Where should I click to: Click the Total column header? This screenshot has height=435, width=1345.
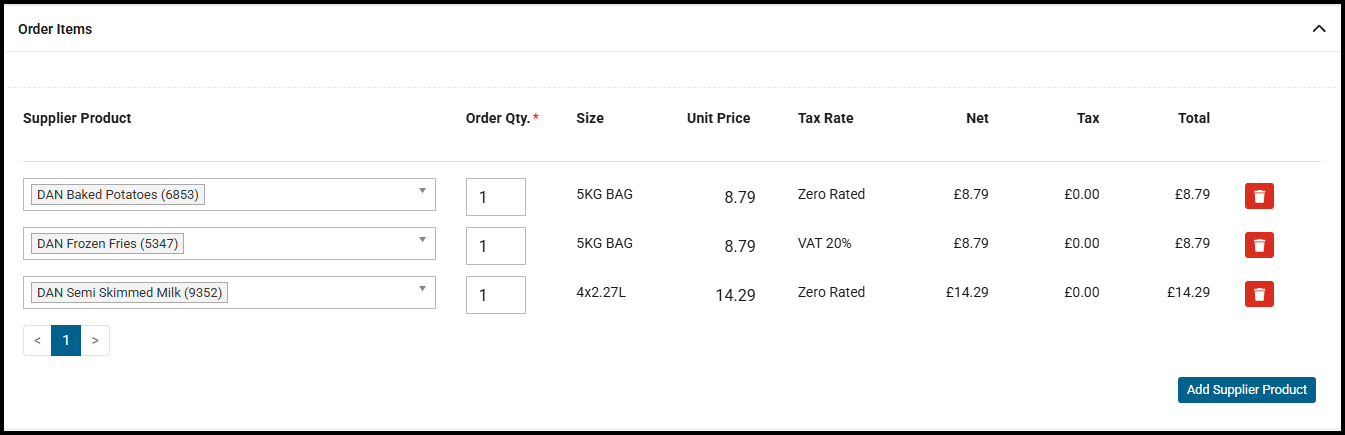pos(1194,118)
